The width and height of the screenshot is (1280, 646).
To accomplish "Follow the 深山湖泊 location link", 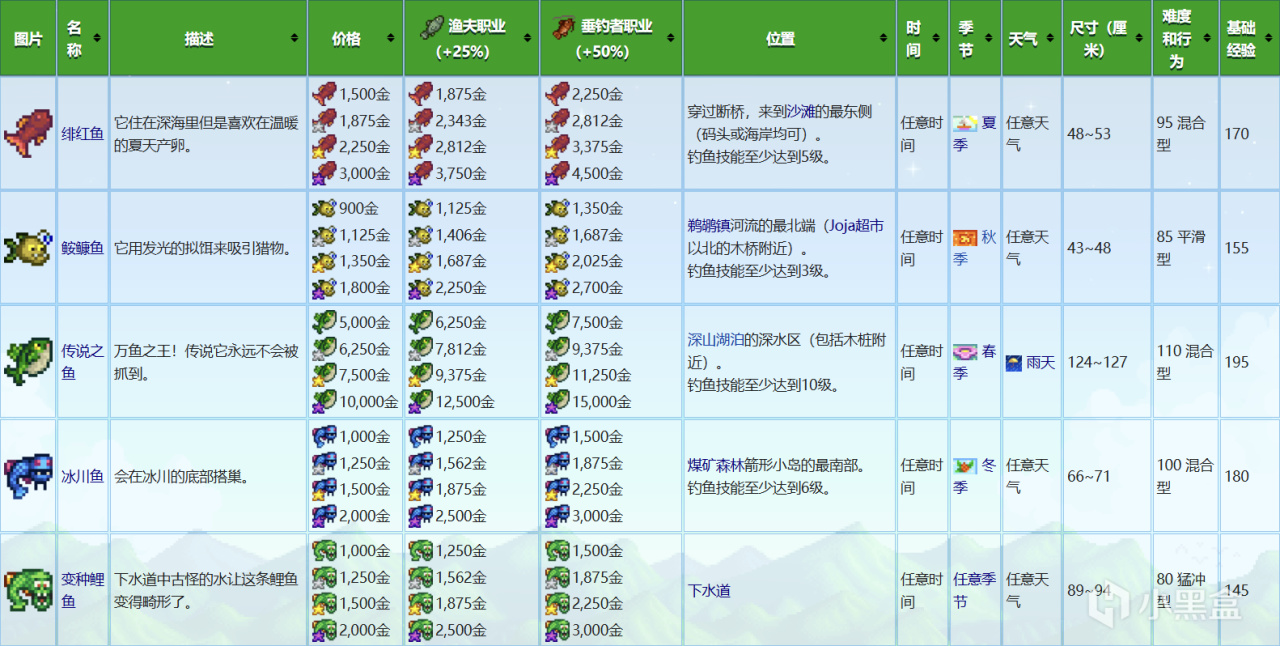I will tap(715, 339).
